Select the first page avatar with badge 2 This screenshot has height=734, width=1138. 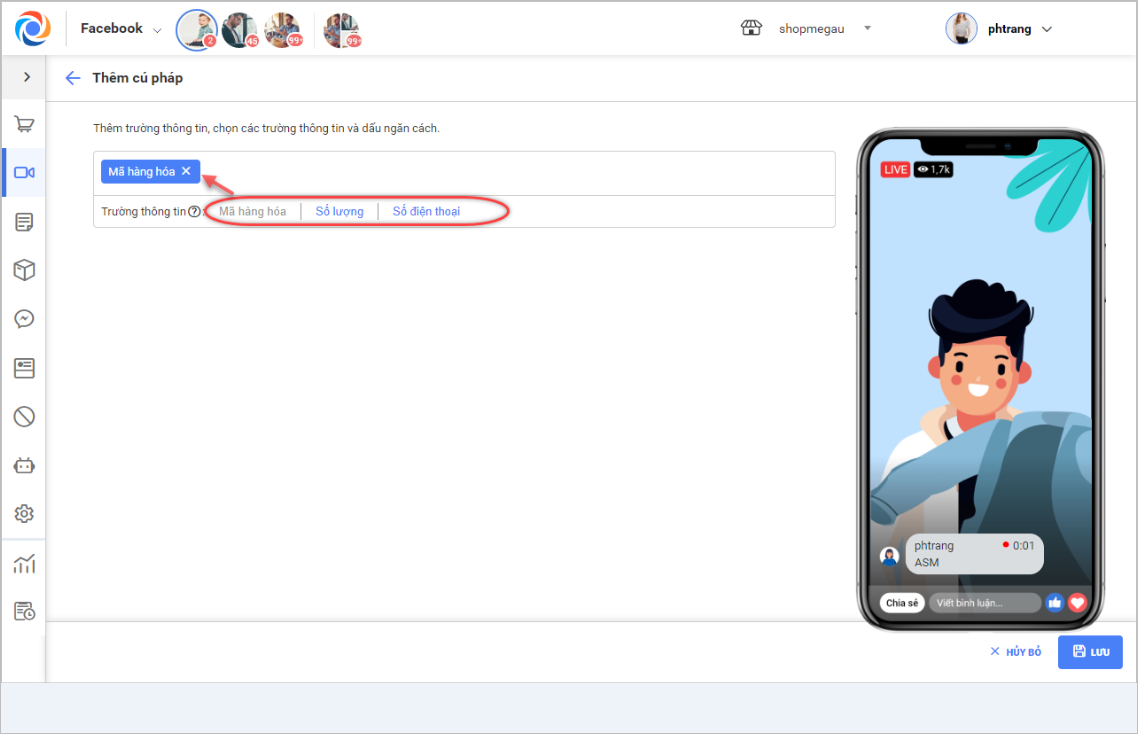[197, 30]
